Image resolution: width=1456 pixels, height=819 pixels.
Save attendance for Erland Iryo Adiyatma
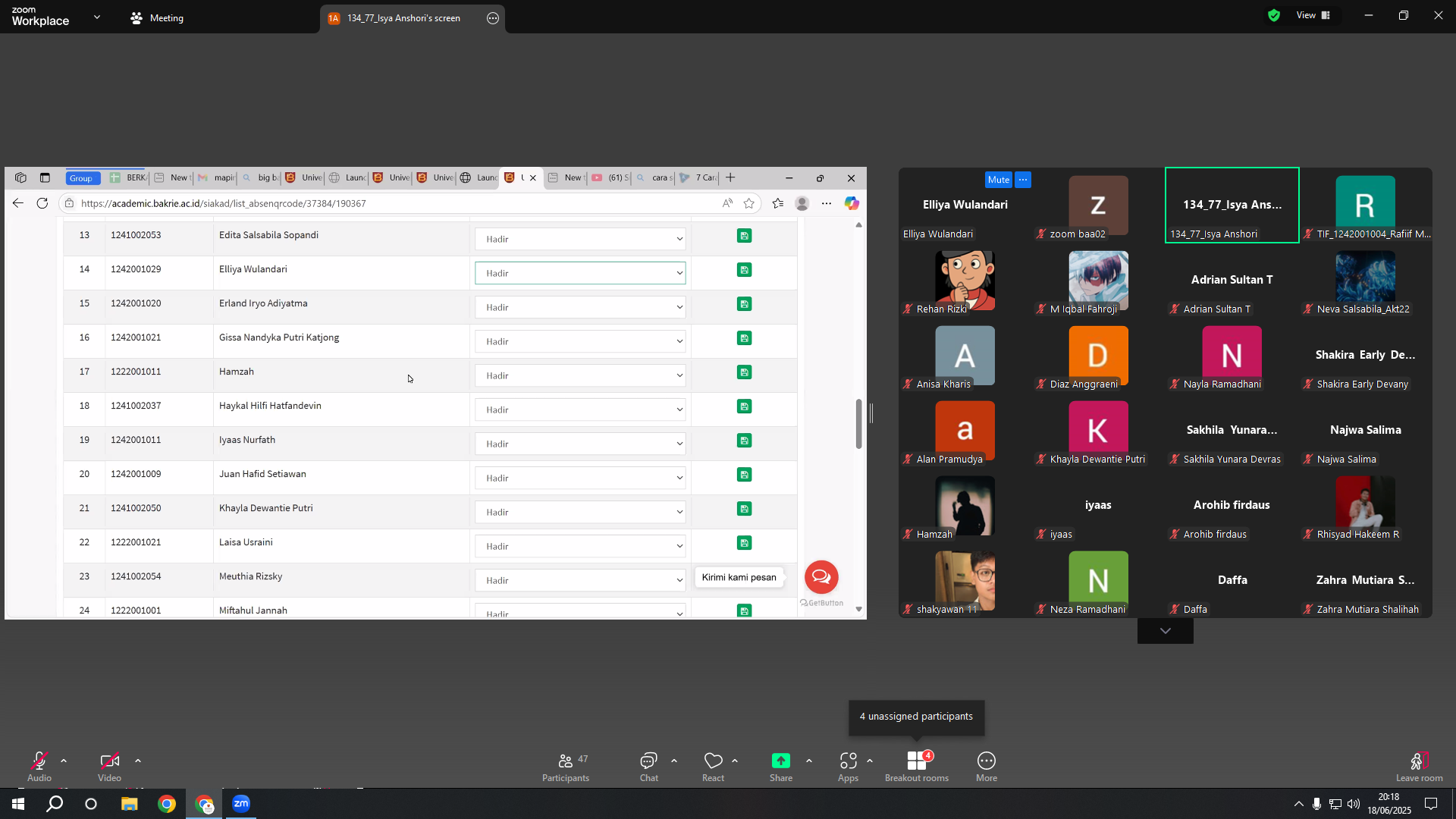tap(745, 304)
